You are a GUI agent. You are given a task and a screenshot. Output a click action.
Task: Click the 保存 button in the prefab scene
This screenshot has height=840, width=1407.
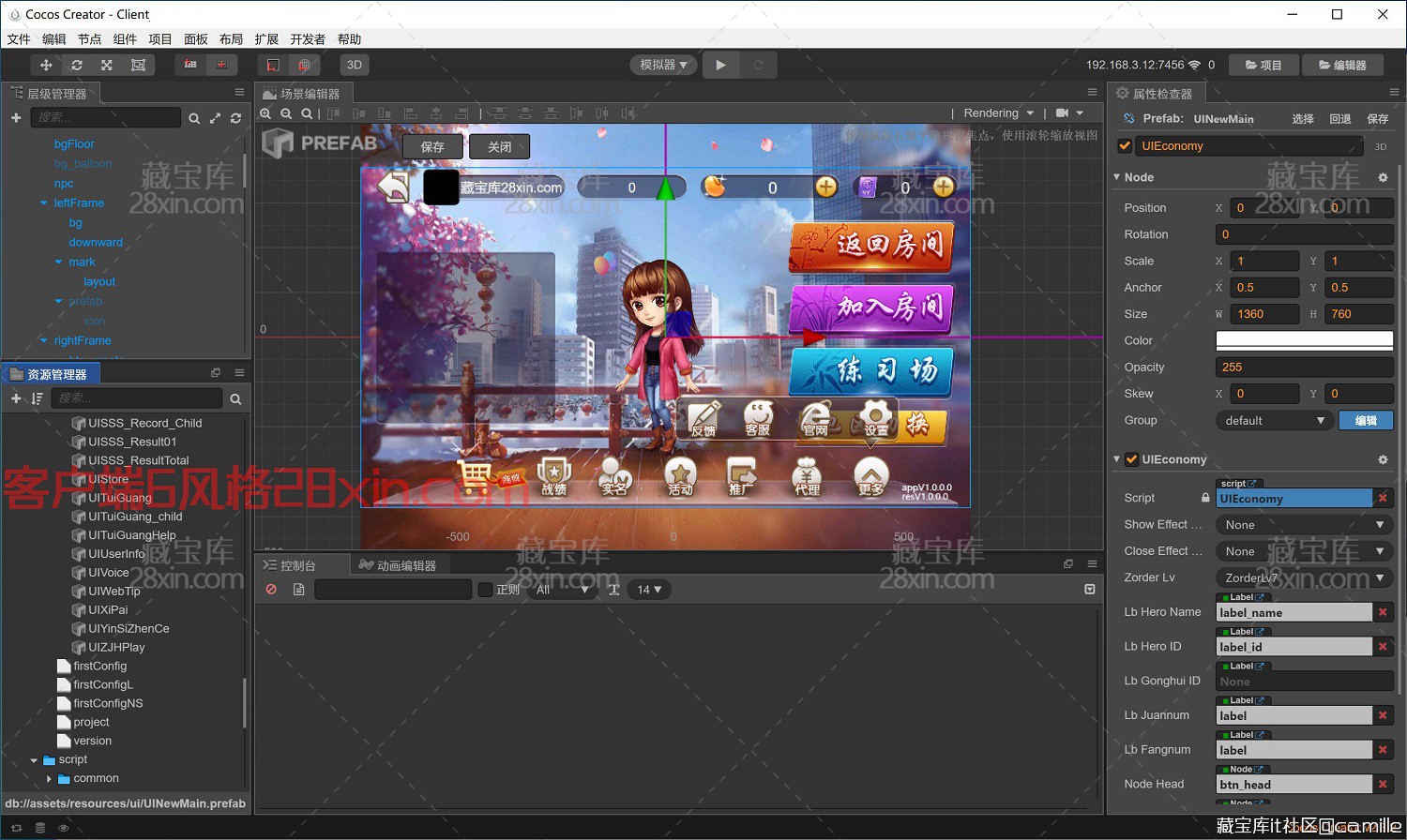point(432,147)
